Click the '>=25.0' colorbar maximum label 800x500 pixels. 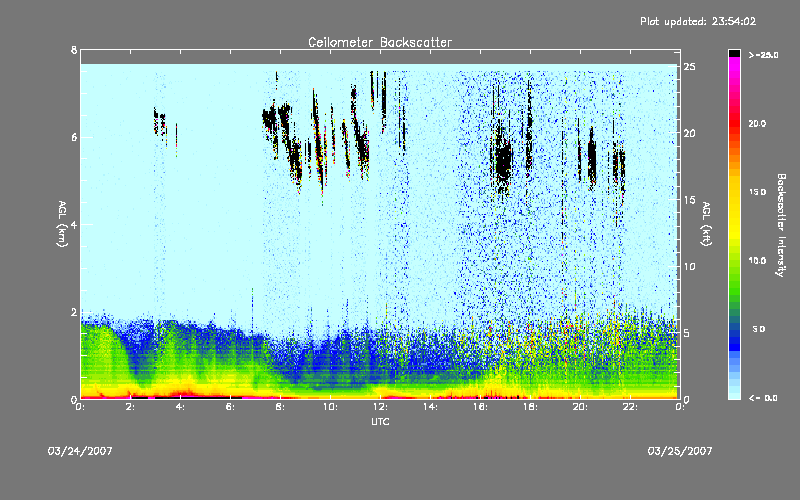[763, 55]
